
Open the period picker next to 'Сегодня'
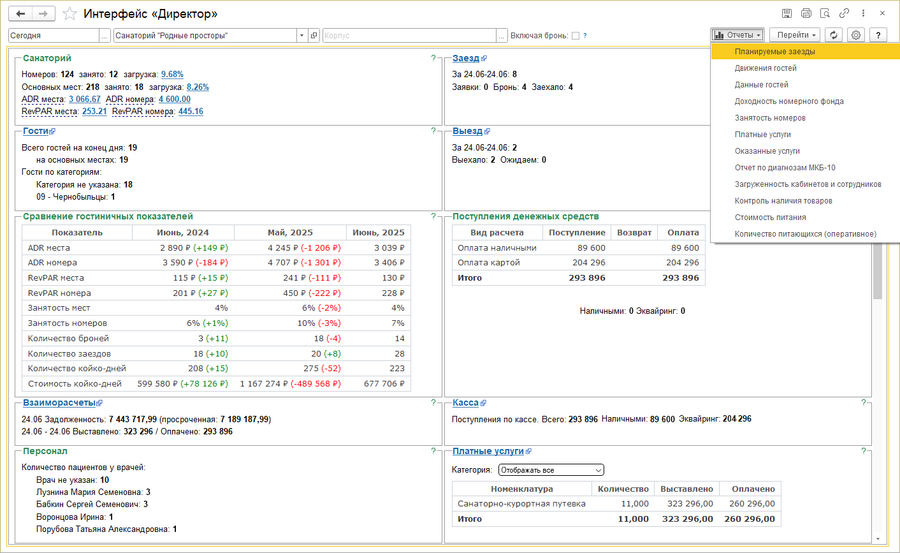click(x=103, y=35)
